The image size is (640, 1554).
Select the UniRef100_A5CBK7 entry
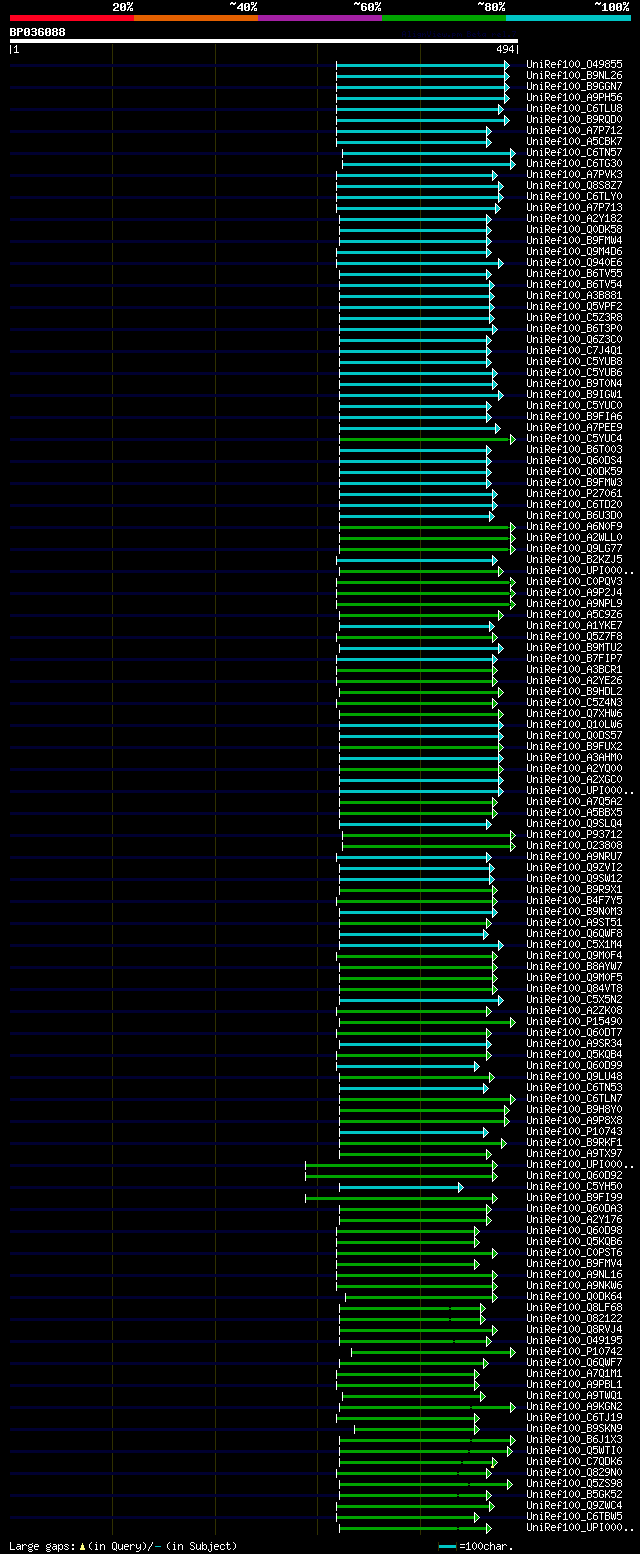click(575, 141)
